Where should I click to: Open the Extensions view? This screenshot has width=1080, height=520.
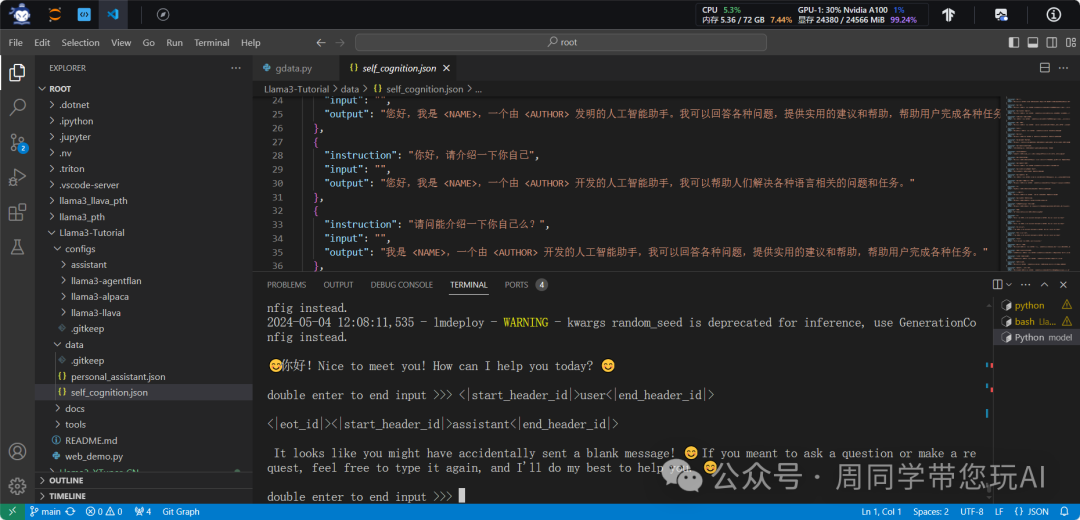17,213
